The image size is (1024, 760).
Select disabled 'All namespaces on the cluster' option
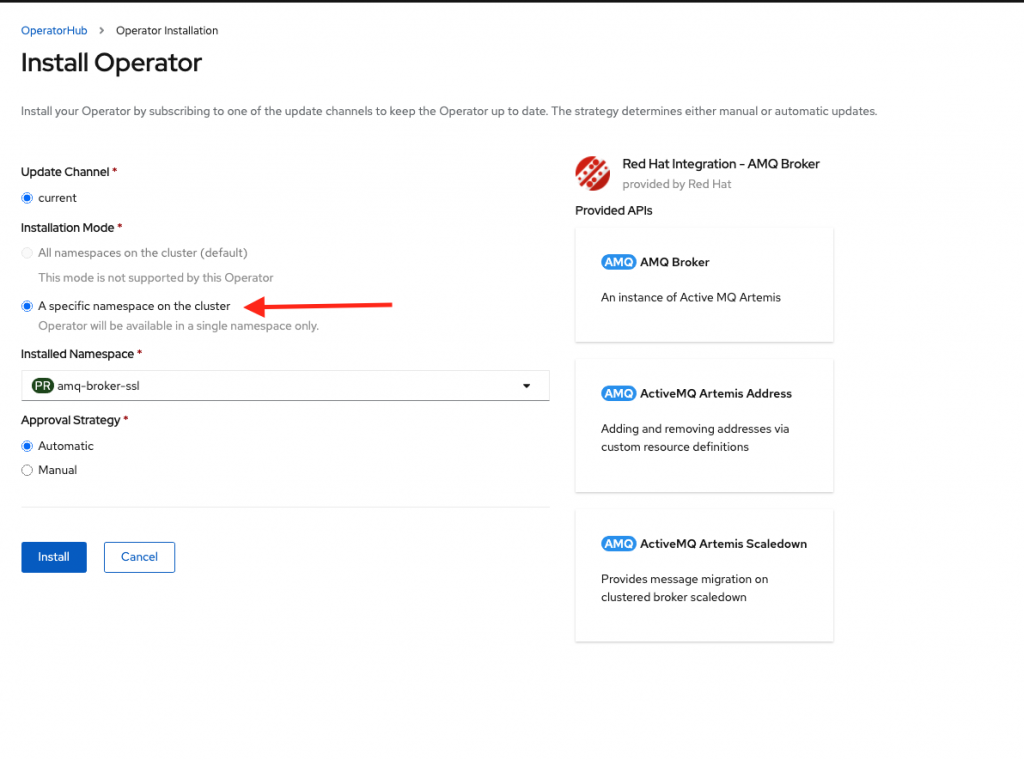pos(27,253)
